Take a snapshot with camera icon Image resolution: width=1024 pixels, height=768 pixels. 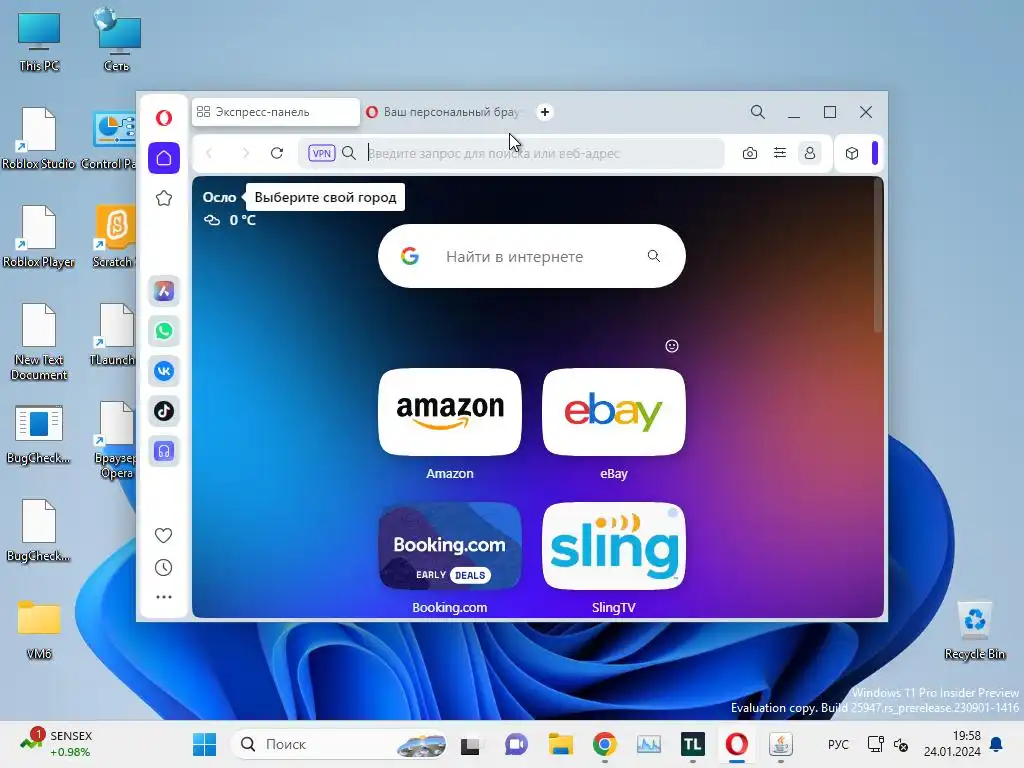[x=750, y=153]
